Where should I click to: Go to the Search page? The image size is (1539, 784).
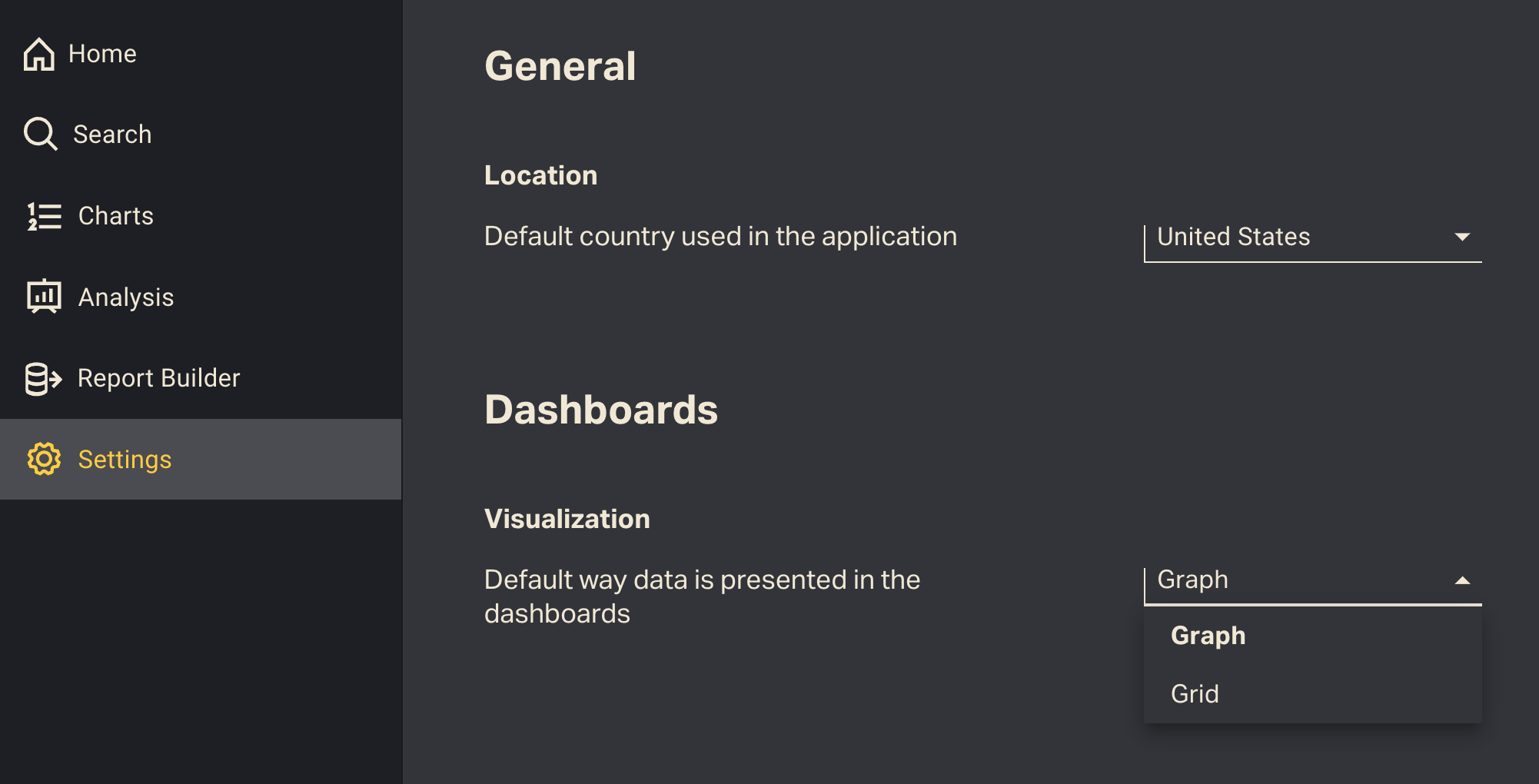click(x=112, y=135)
